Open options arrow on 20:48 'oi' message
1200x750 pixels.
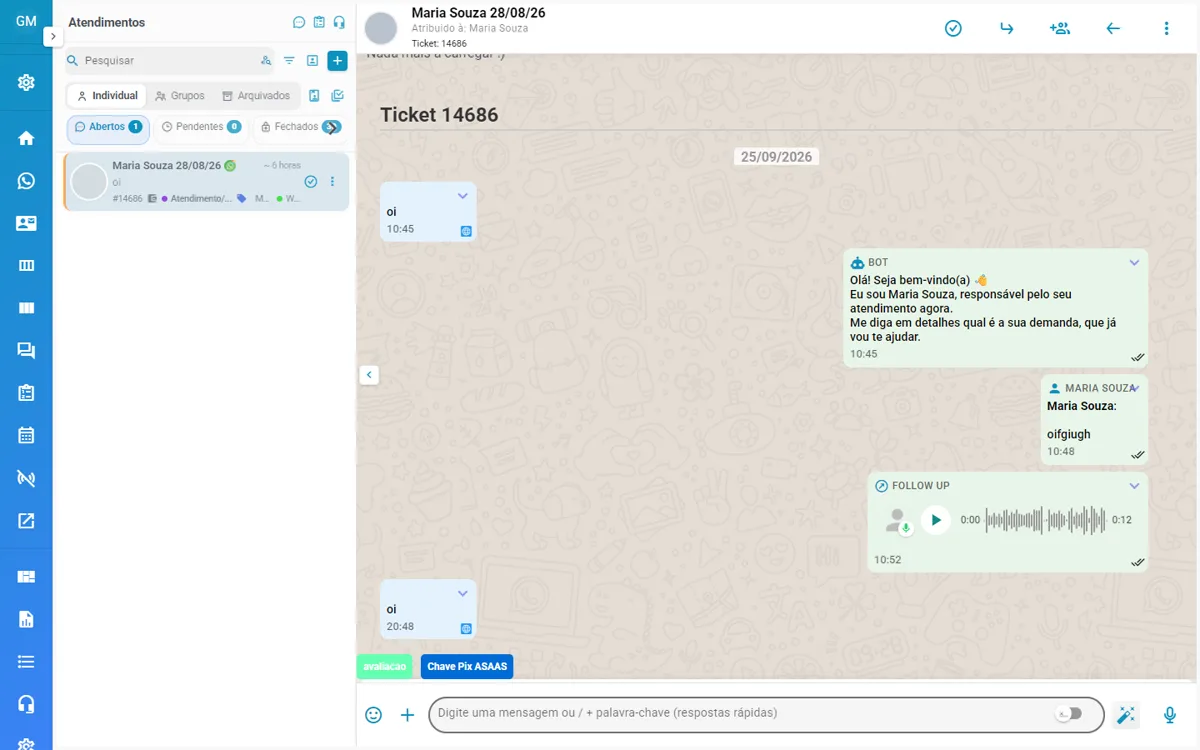(462, 593)
